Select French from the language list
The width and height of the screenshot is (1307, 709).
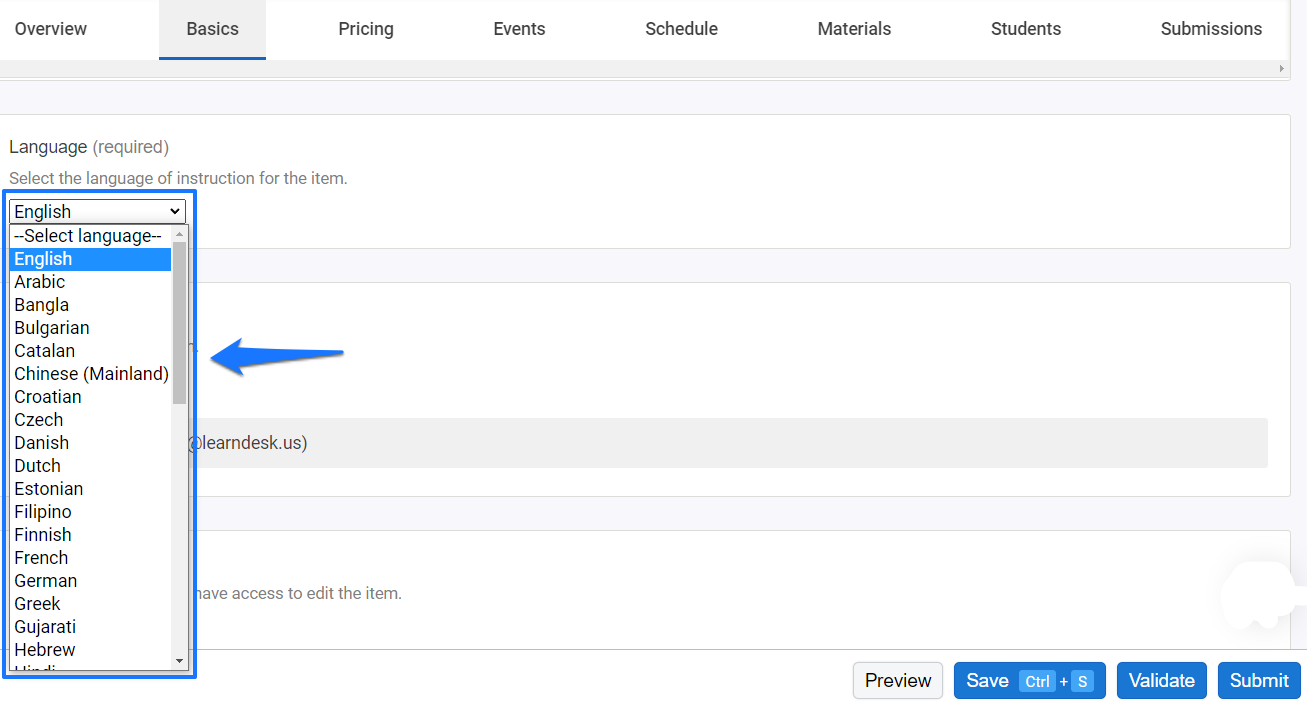41,557
